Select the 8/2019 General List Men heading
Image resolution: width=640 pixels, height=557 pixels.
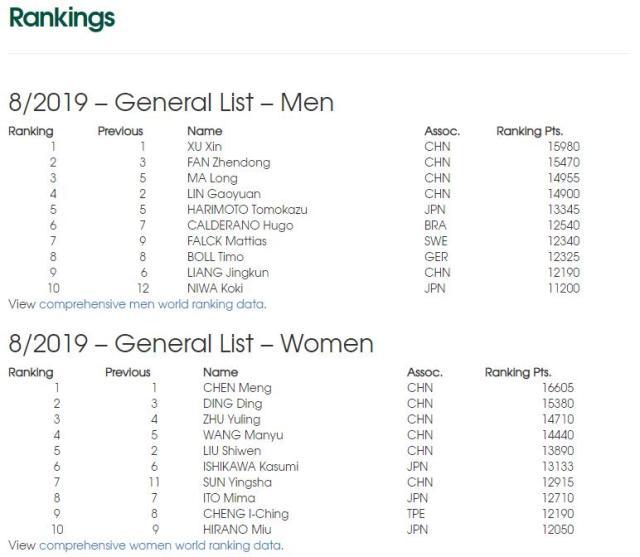(x=171, y=102)
